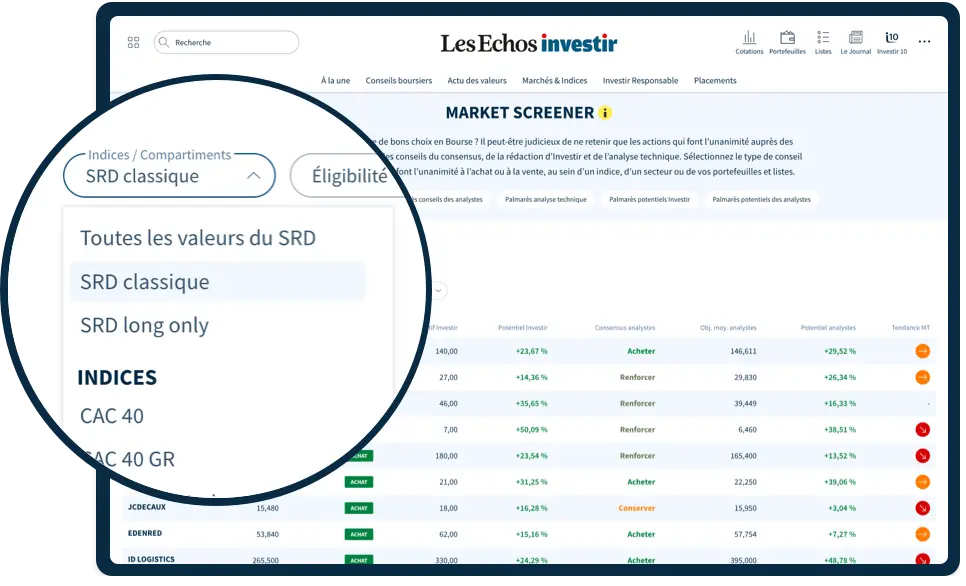Open the Investir 10 section
966x586 pixels.
pos(891,40)
